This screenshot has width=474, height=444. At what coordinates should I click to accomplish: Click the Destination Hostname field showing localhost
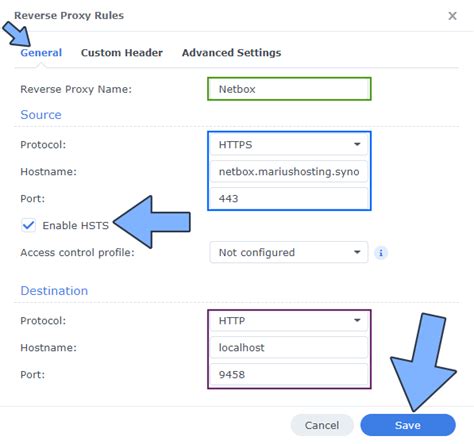[x=289, y=348]
